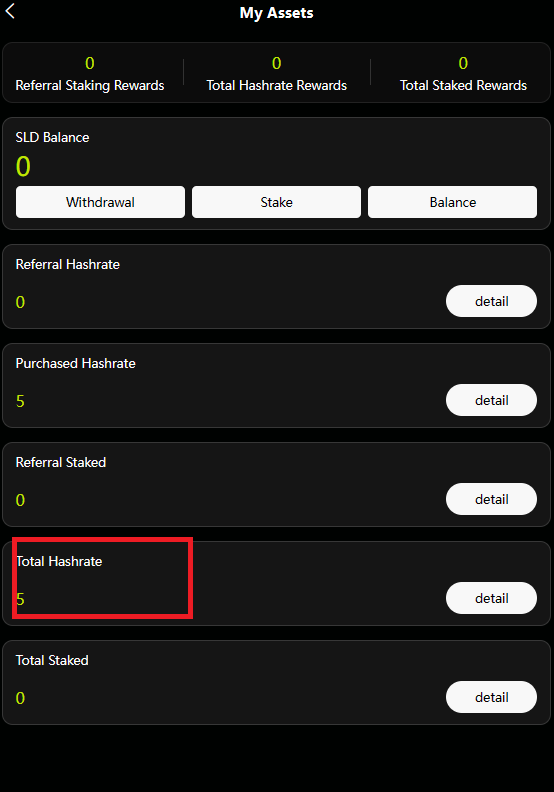Select the Total Staked Rewards stat
Screen dimensions: 554x792
point(463,74)
